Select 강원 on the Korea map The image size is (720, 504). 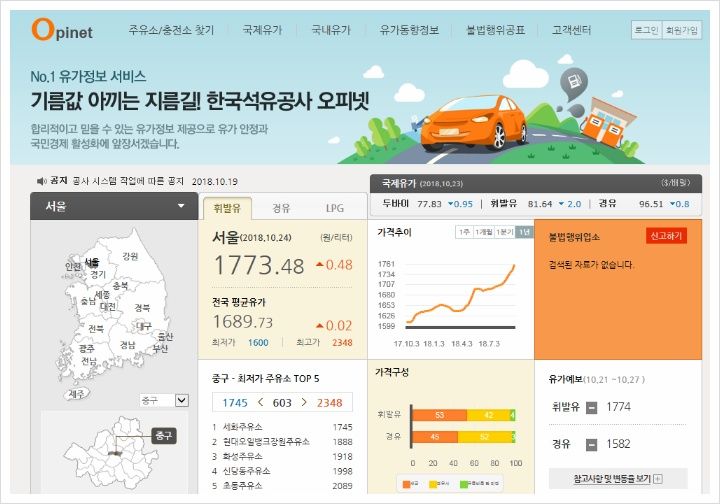coord(130,256)
